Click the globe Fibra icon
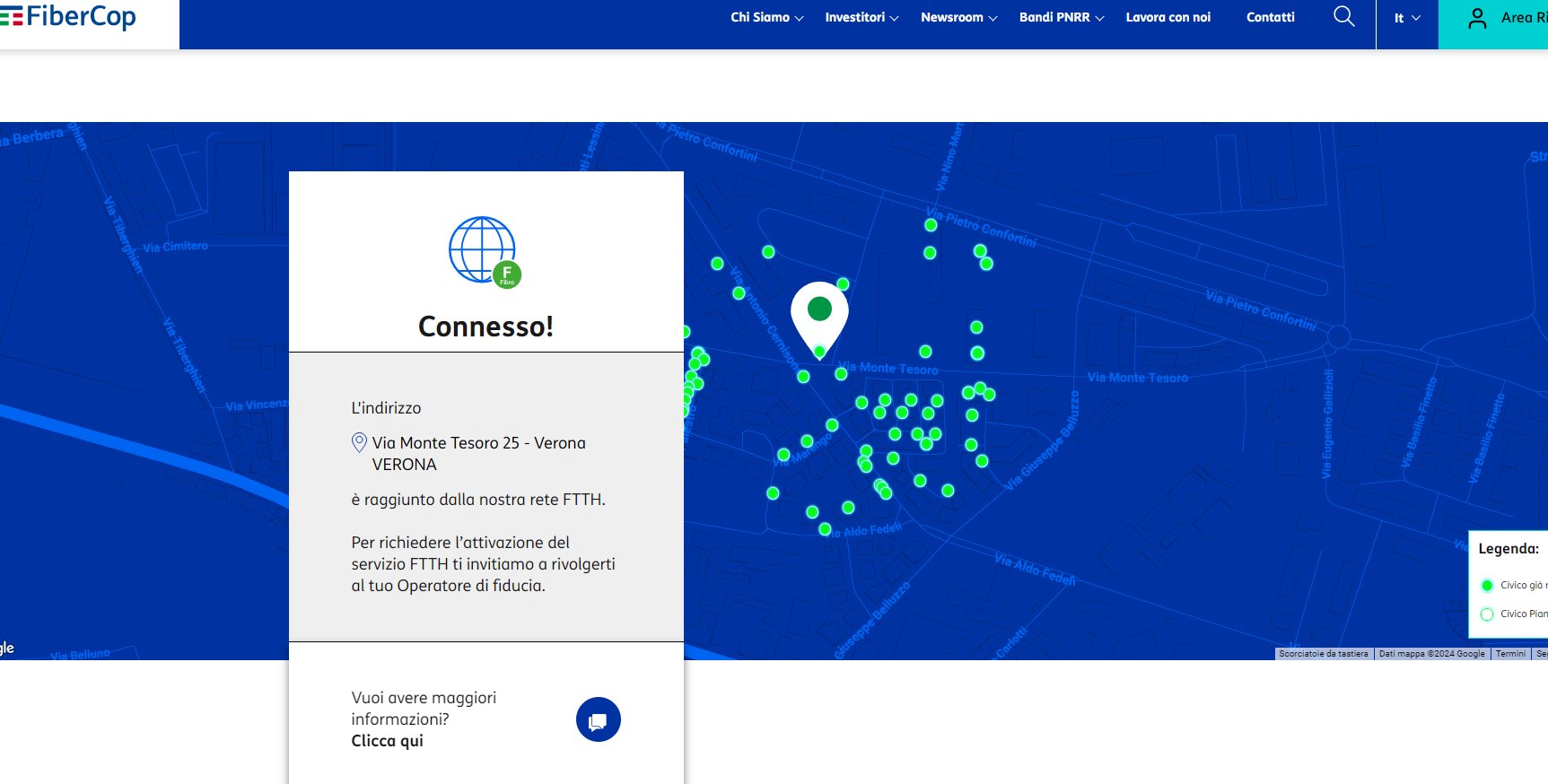The image size is (1548, 784). click(485, 251)
